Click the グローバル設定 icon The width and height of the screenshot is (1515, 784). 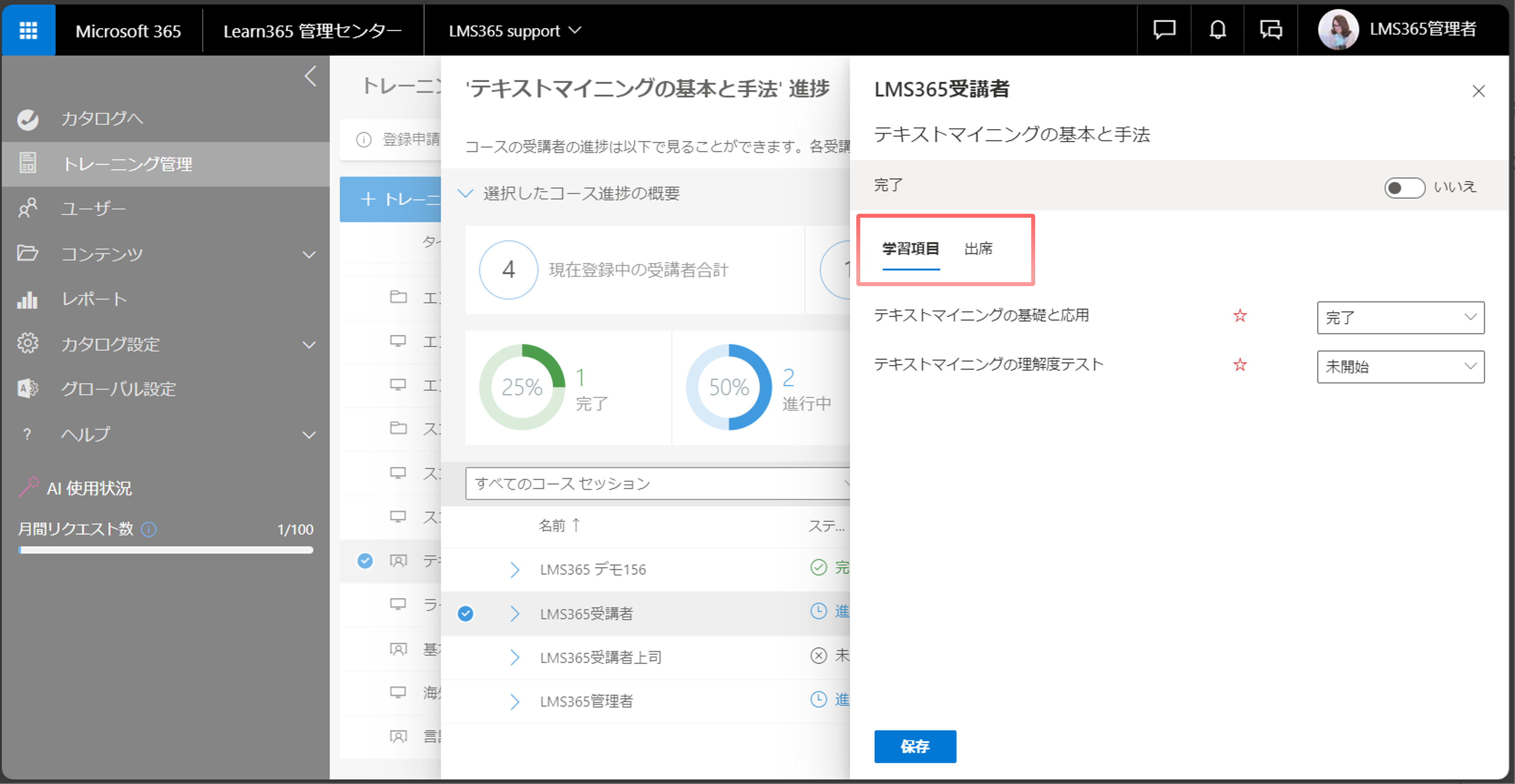(x=28, y=389)
